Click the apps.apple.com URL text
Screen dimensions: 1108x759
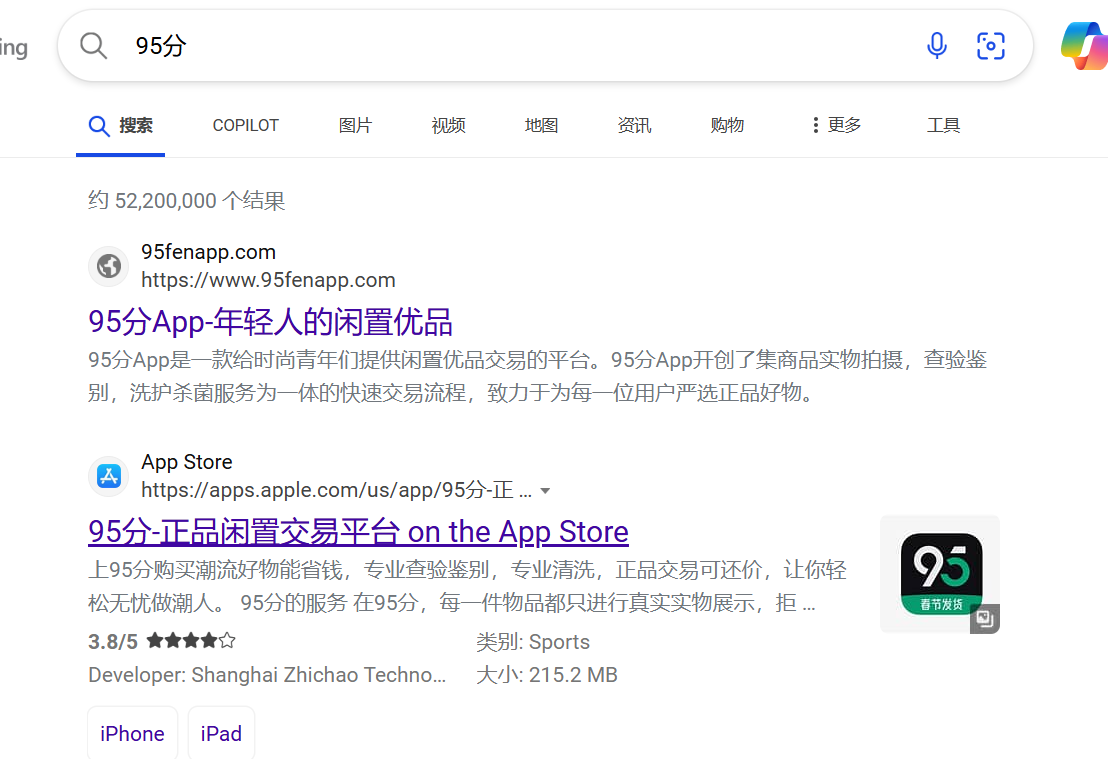tap(336, 490)
